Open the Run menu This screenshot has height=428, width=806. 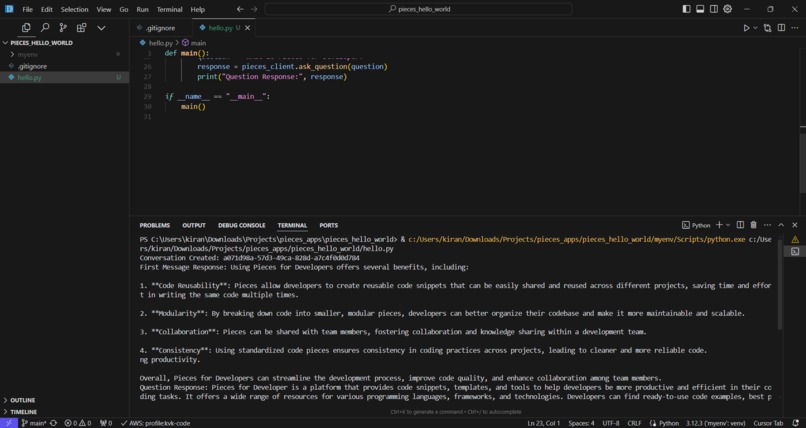coord(142,9)
